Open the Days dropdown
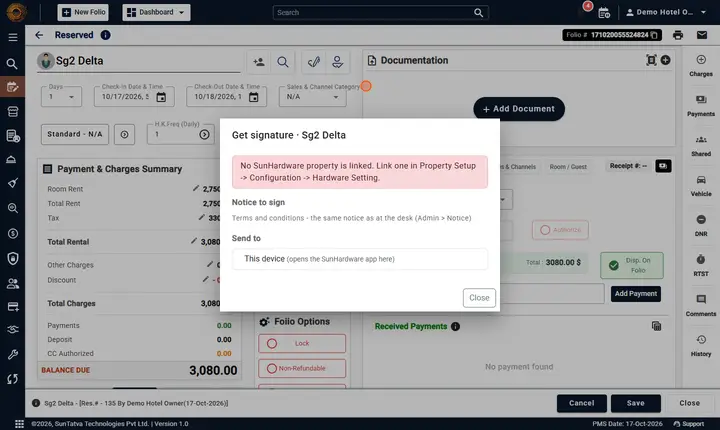The height and width of the screenshot is (430, 720). click(62, 96)
